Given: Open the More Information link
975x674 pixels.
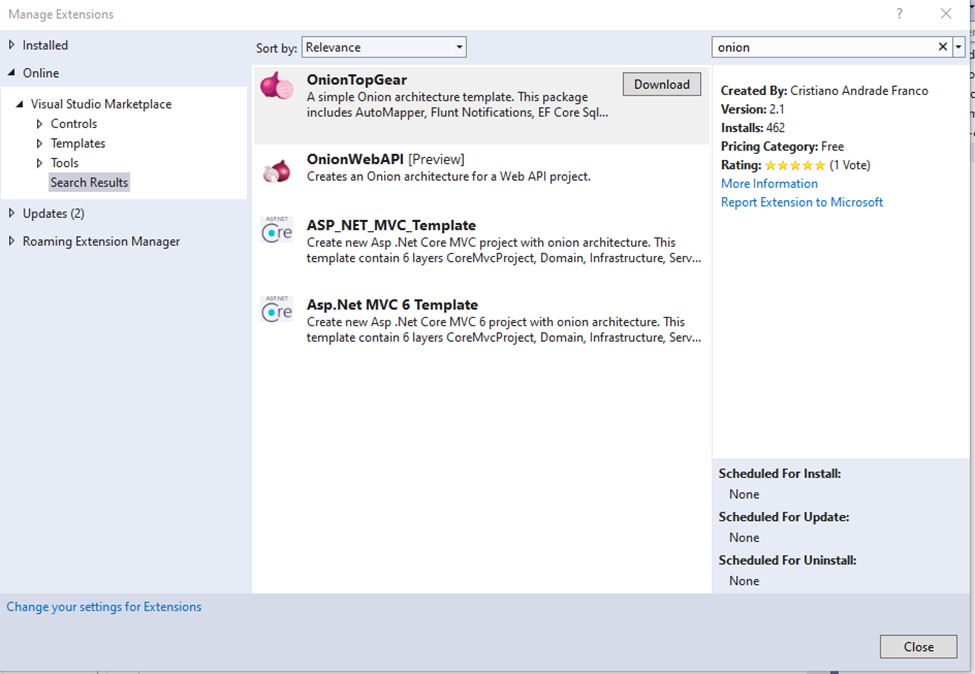Looking at the screenshot, I should tap(769, 183).
